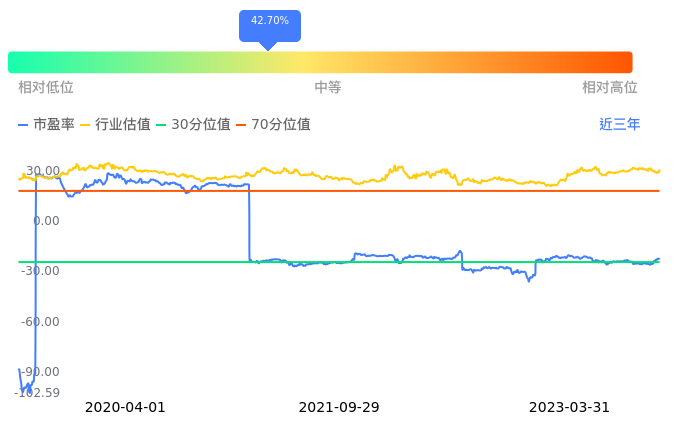Click the 30.00 y-axis label
The height and width of the screenshot is (442, 686).
(43, 171)
